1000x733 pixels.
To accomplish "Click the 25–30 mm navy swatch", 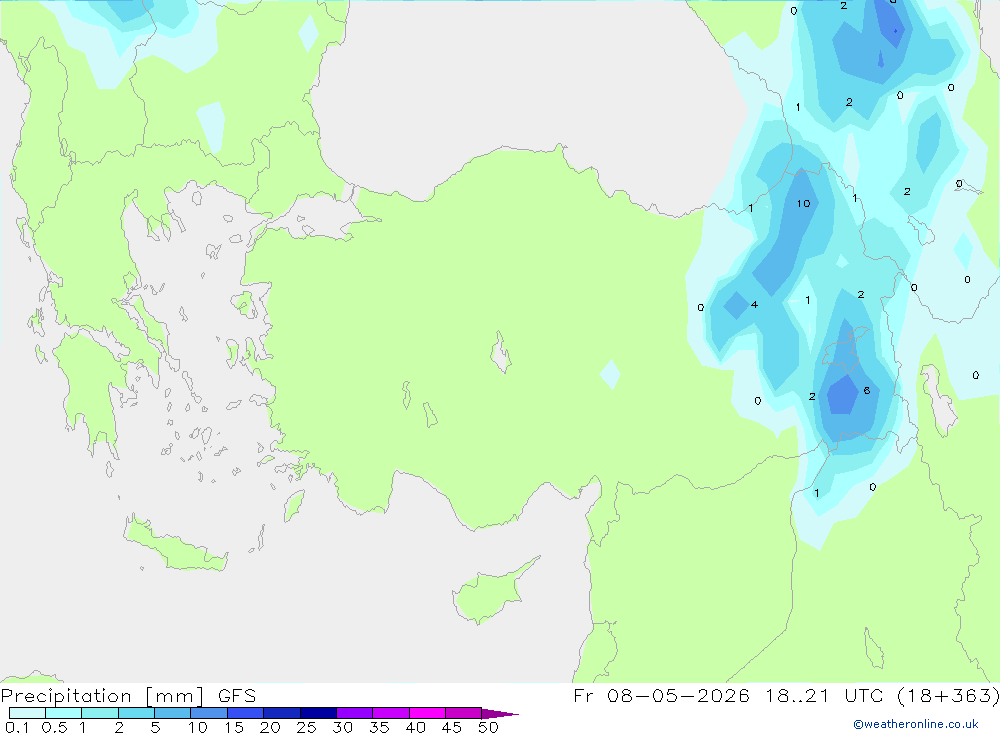I will coord(318,713).
